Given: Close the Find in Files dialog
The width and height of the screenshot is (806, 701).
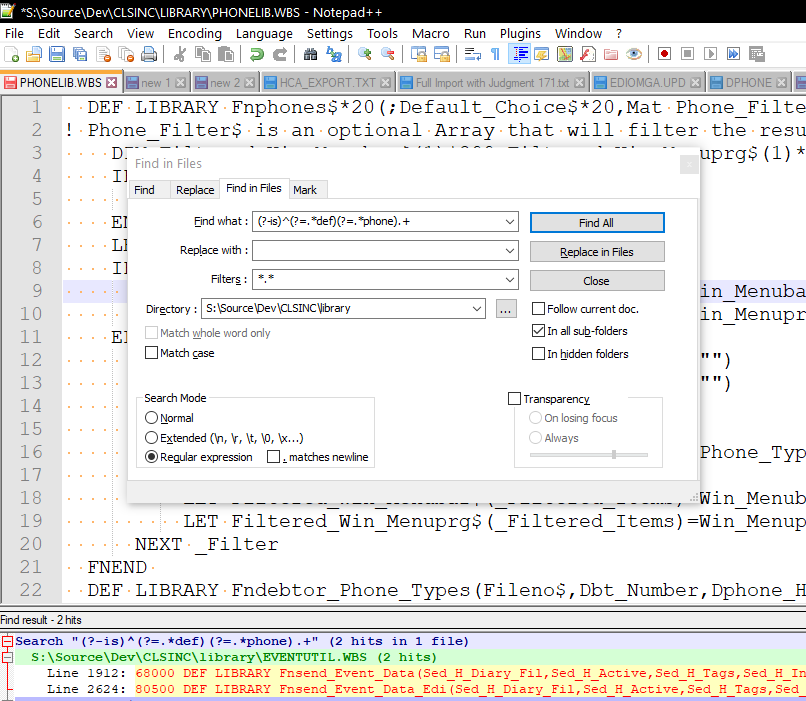Looking at the screenshot, I should click(597, 281).
